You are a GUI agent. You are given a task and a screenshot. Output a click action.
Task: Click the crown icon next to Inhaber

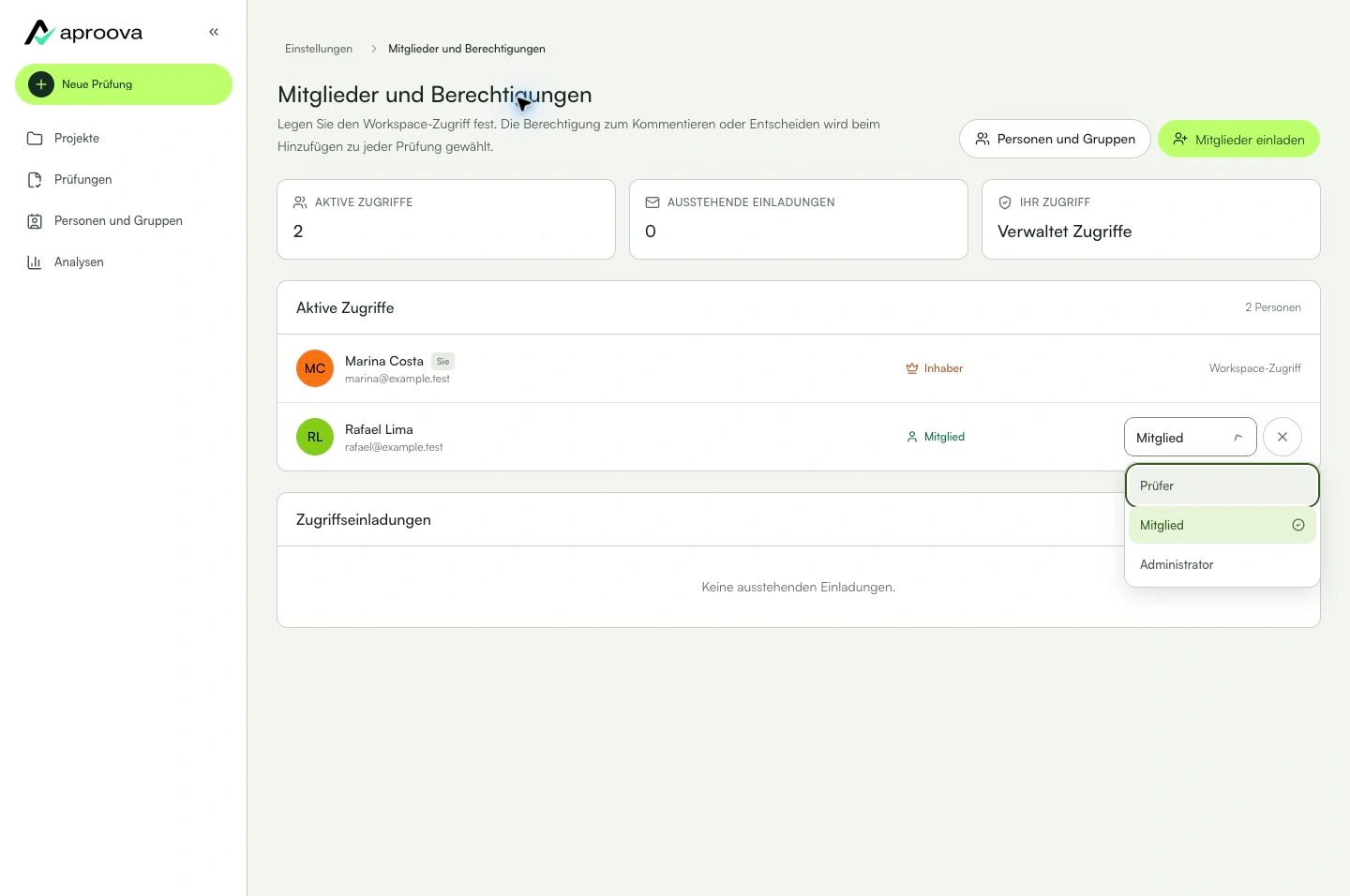click(x=912, y=368)
